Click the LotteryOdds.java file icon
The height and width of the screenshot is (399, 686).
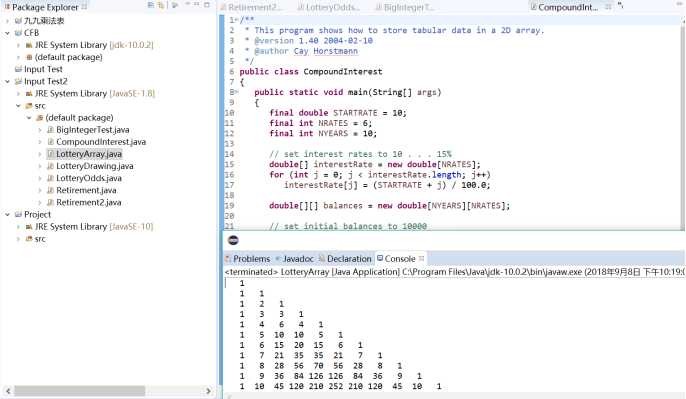point(50,178)
